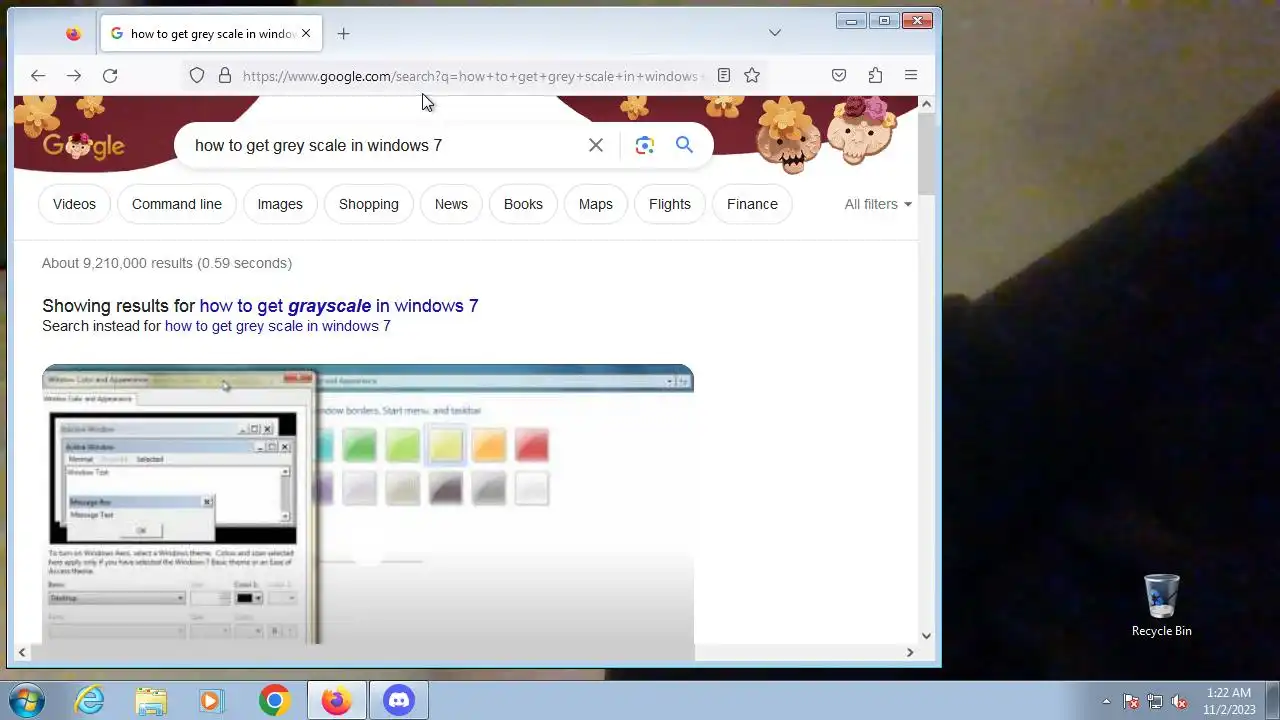
Task: Open Discord from the taskbar
Action: (x=399, y=701)
